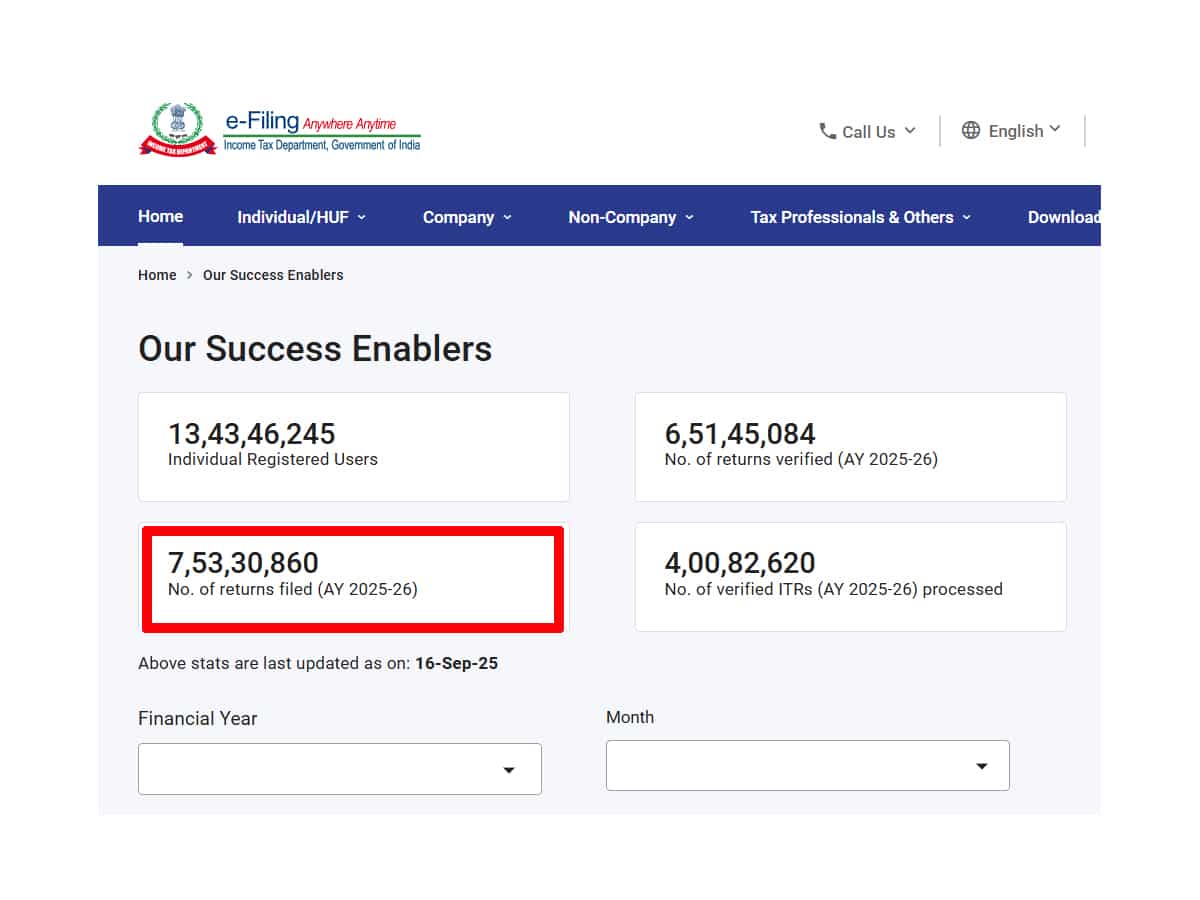Click the Company chevron arrow
This screenshot has width=1200, height=900.
click(x=507, y=218)
